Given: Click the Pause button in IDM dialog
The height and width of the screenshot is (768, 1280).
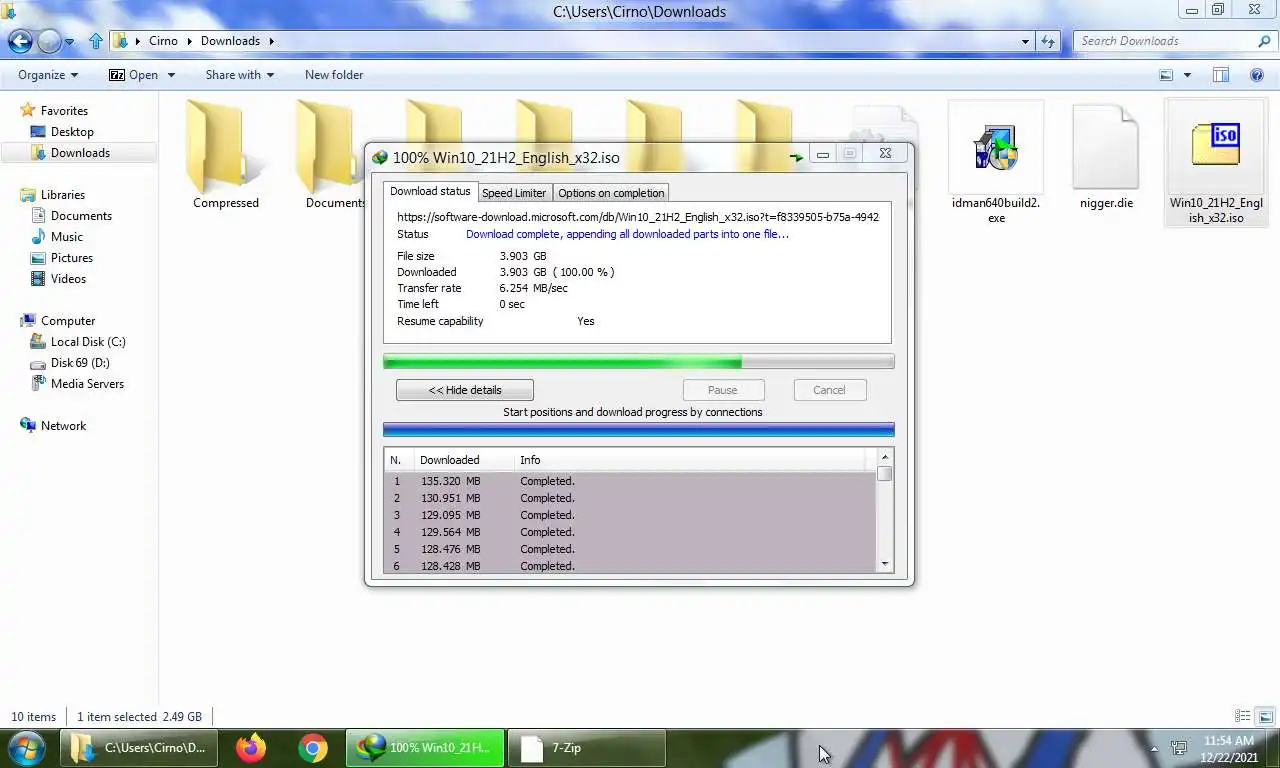Looking at the screenshot, I should (x=723, y=390).
